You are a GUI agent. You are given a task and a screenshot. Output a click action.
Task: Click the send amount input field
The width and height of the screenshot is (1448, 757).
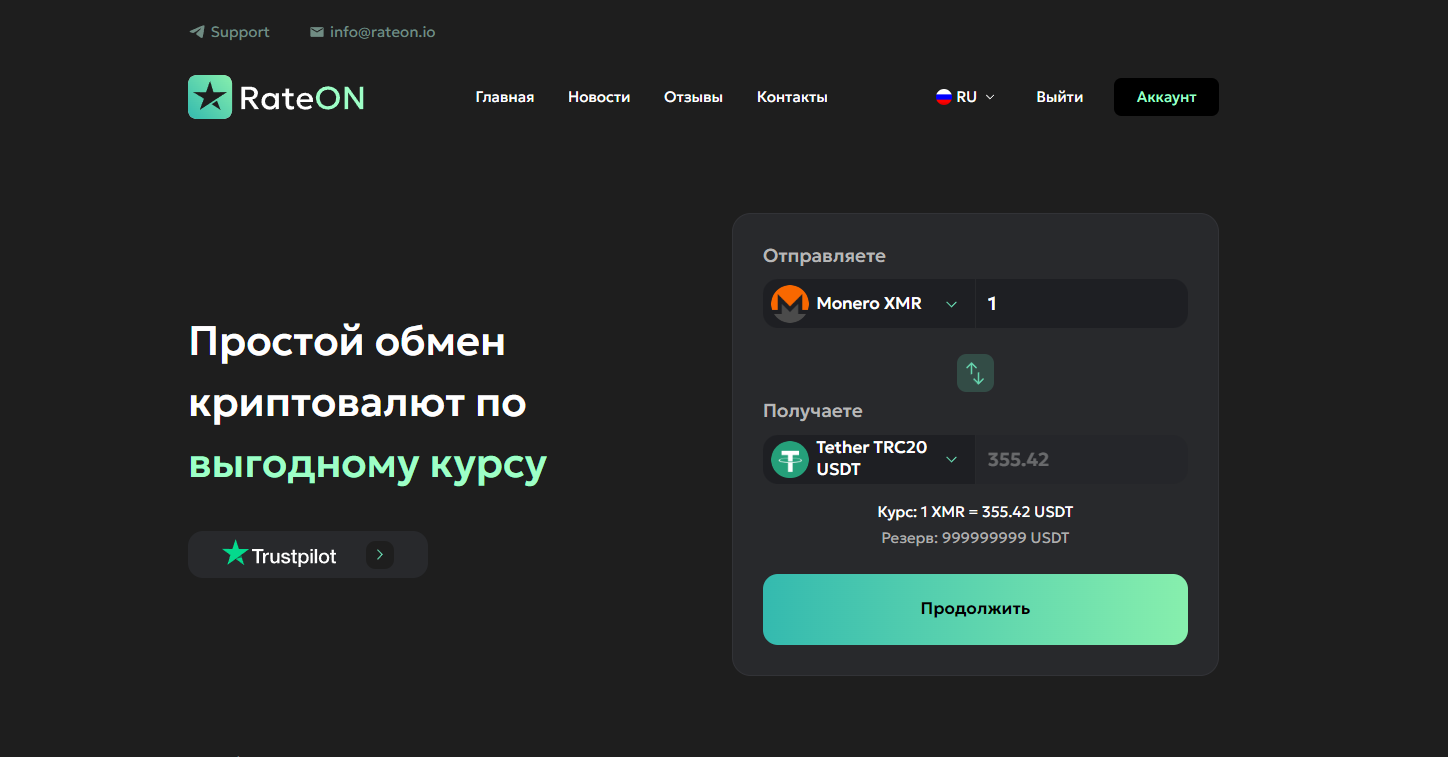[1080, 304]
